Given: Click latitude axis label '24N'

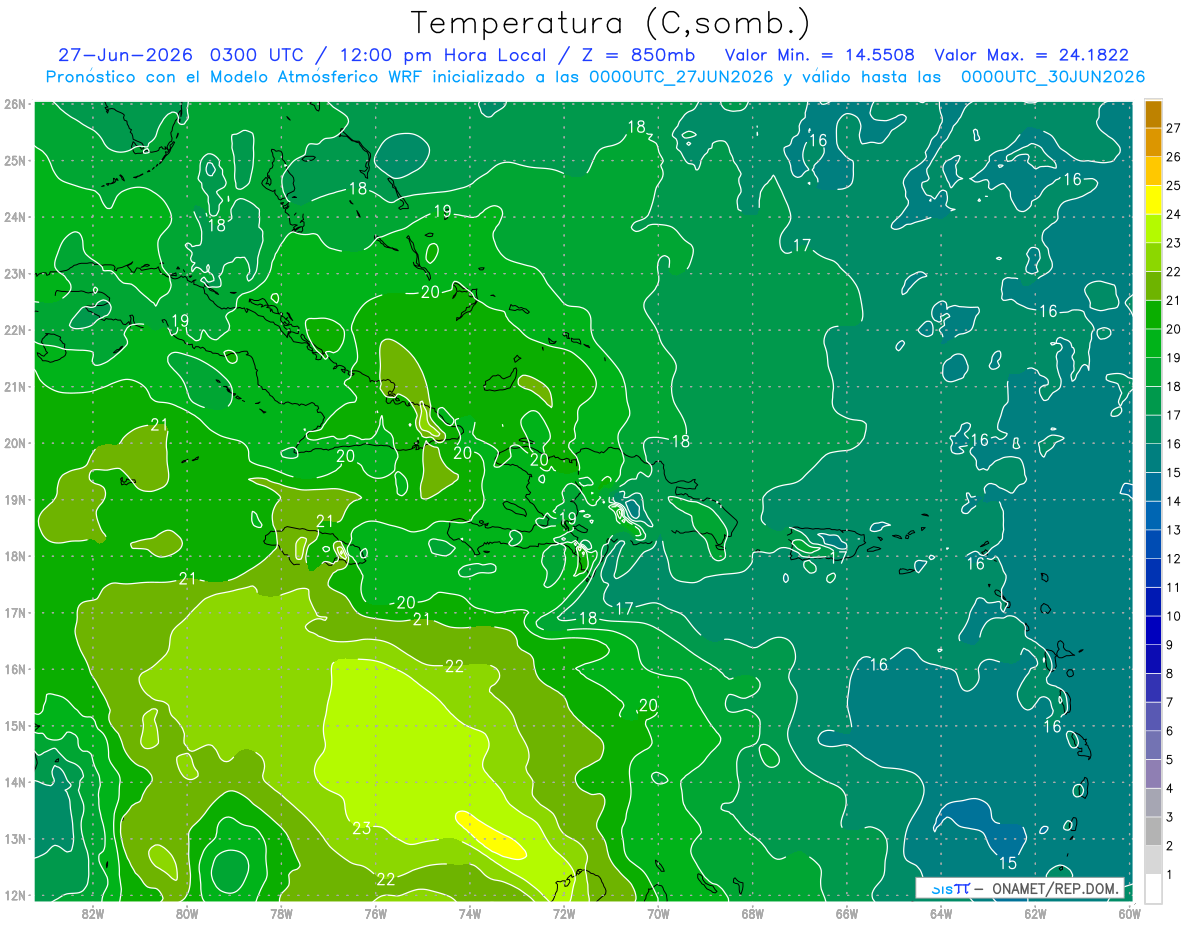Looking at the screenshot, I should (x=14, y=217).
